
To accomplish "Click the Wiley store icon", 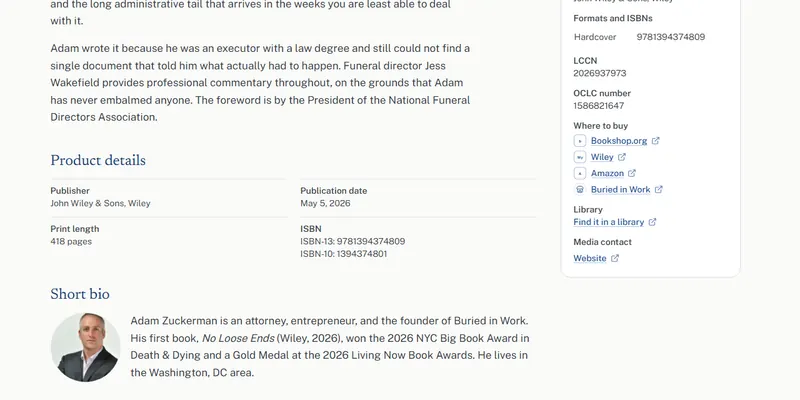I will pyautogui.click(x=580, y=157).
